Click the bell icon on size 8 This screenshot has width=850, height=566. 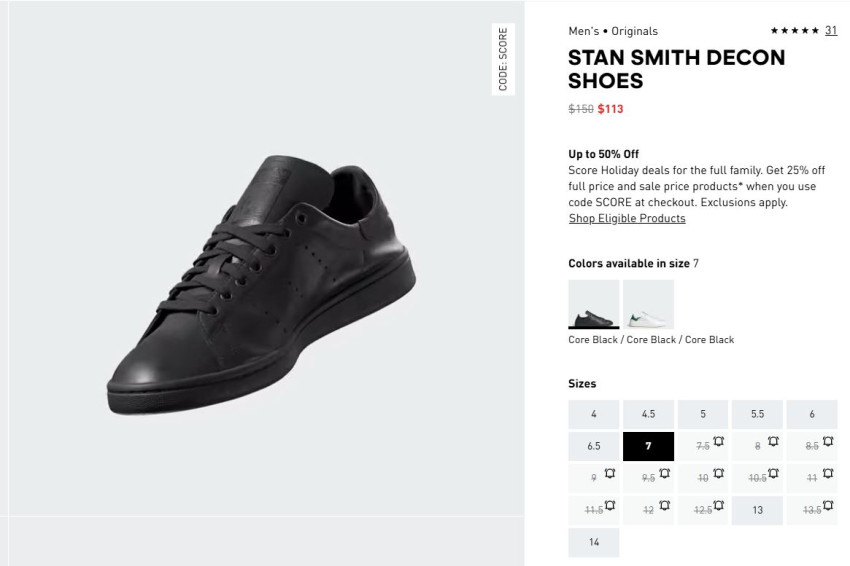coord(773,441)
